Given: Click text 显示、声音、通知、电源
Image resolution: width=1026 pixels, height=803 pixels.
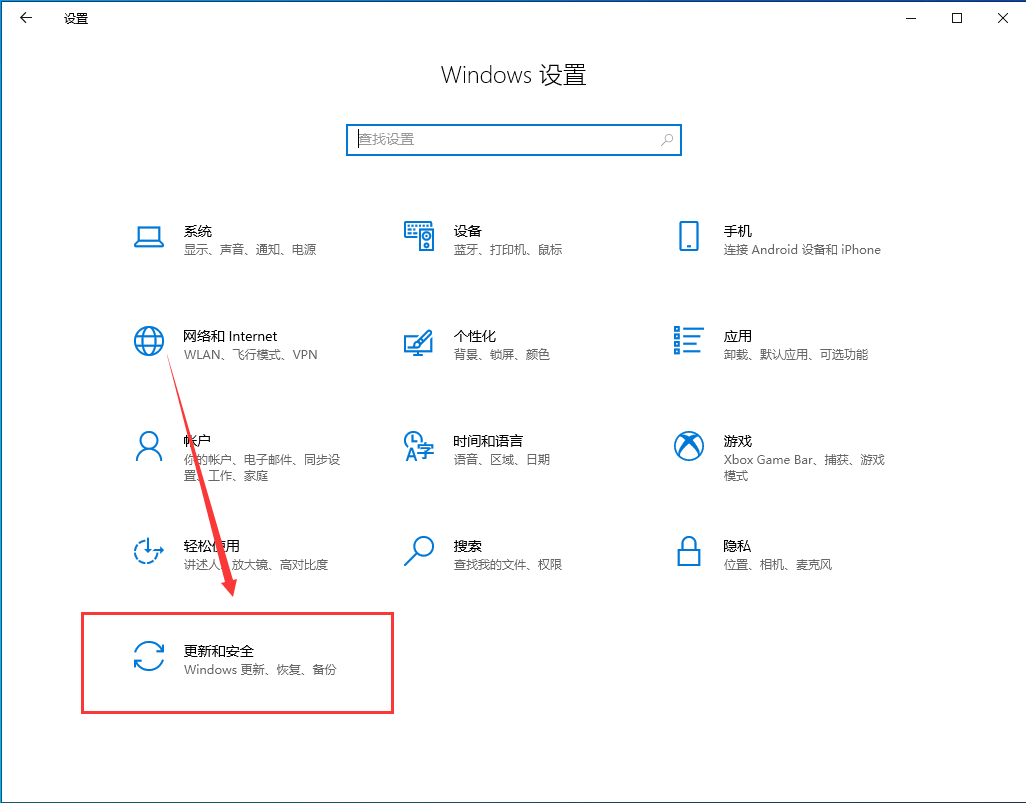Looking at the screenshot, I should coord(250,249).
